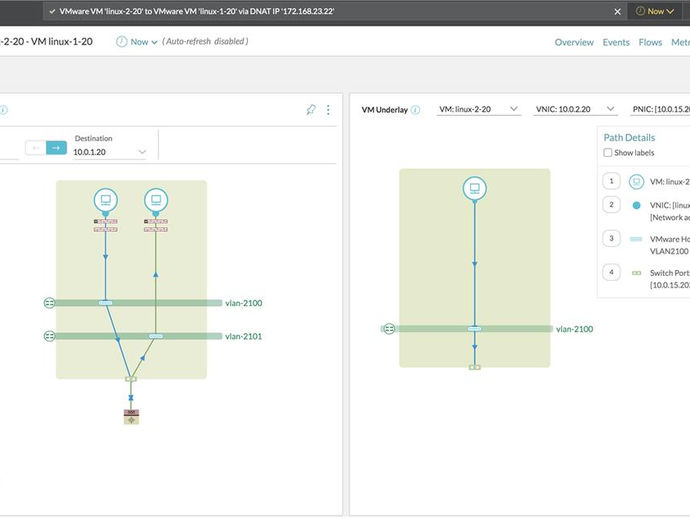Open the three-dot more options menu
The width and height of the screenshot is (690, 518).
click(x=328, y=110)
